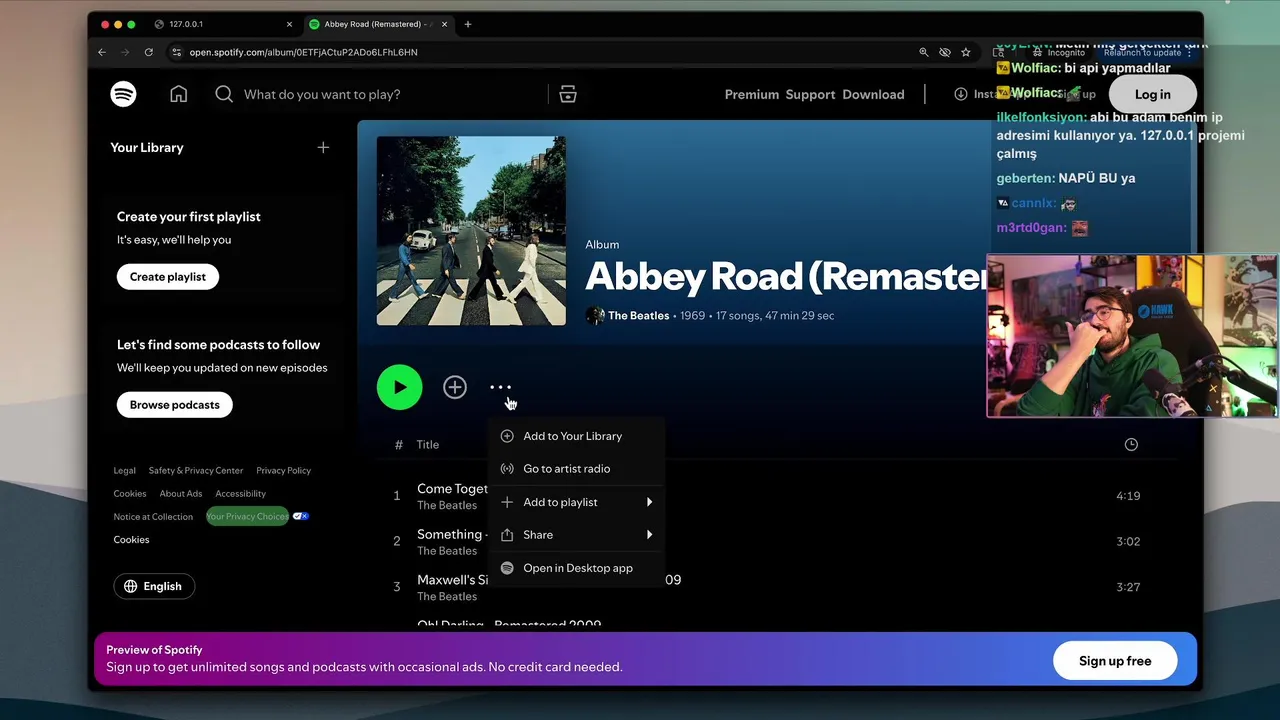Screen dimensions: 1280x720
Task: Click the Abbey Road album cover
Action: (x=471, y=231)
